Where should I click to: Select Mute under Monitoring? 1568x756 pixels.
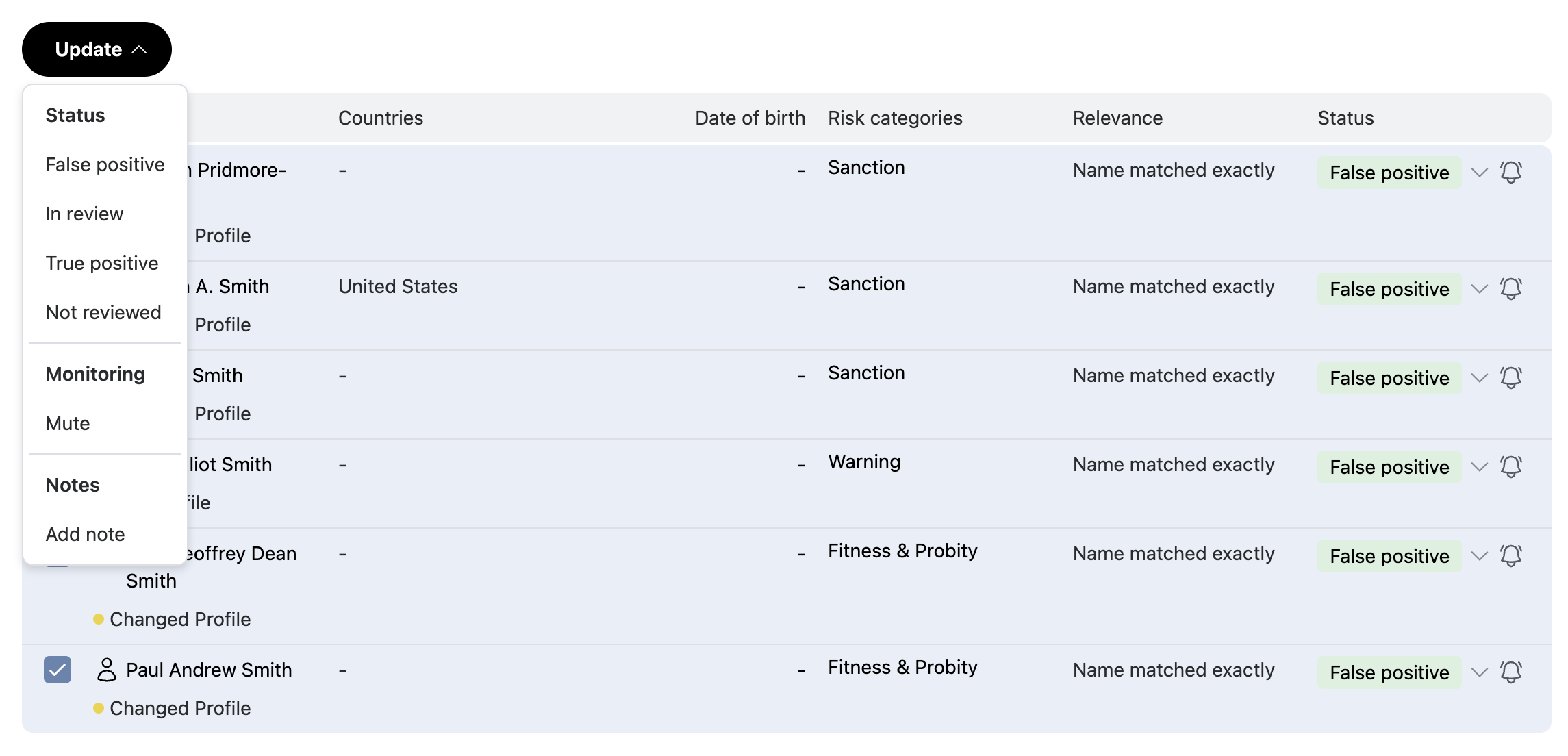[x=67, y=423]
